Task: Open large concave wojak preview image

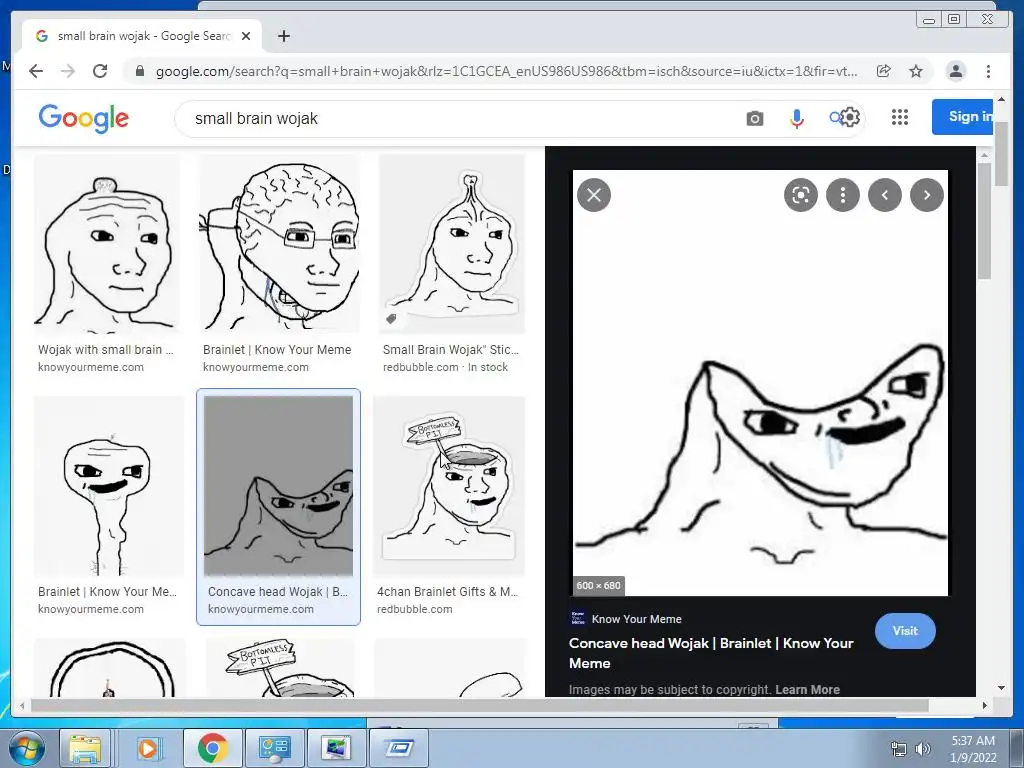Action: [x=760, y=383]
